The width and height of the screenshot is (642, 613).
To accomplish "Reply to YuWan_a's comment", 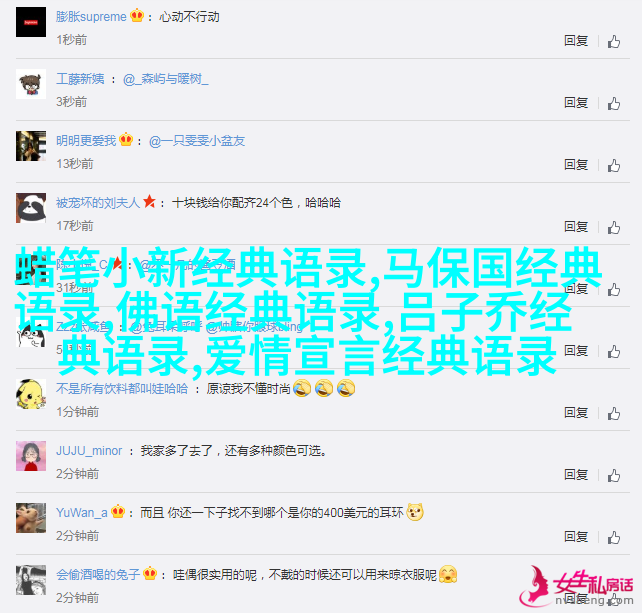I will point(576,536).
